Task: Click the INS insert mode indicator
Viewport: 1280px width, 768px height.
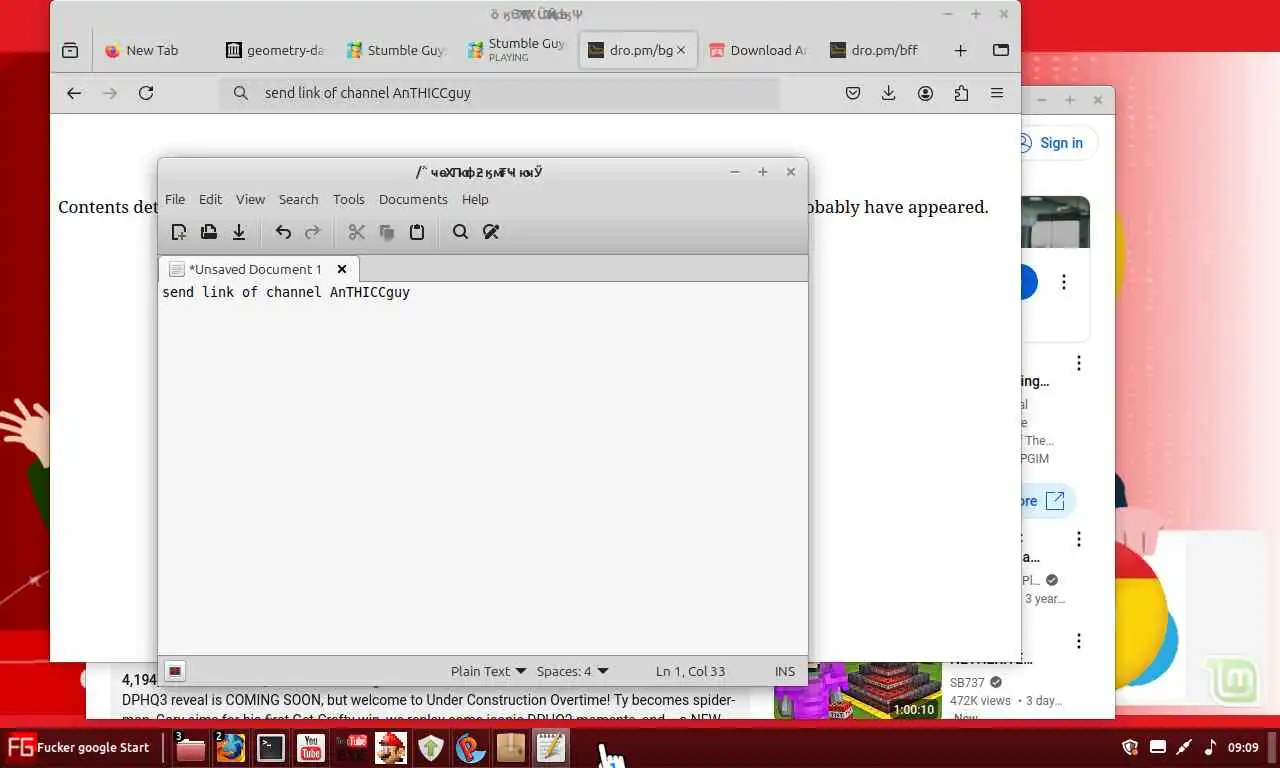Action: tap(785, 671)
